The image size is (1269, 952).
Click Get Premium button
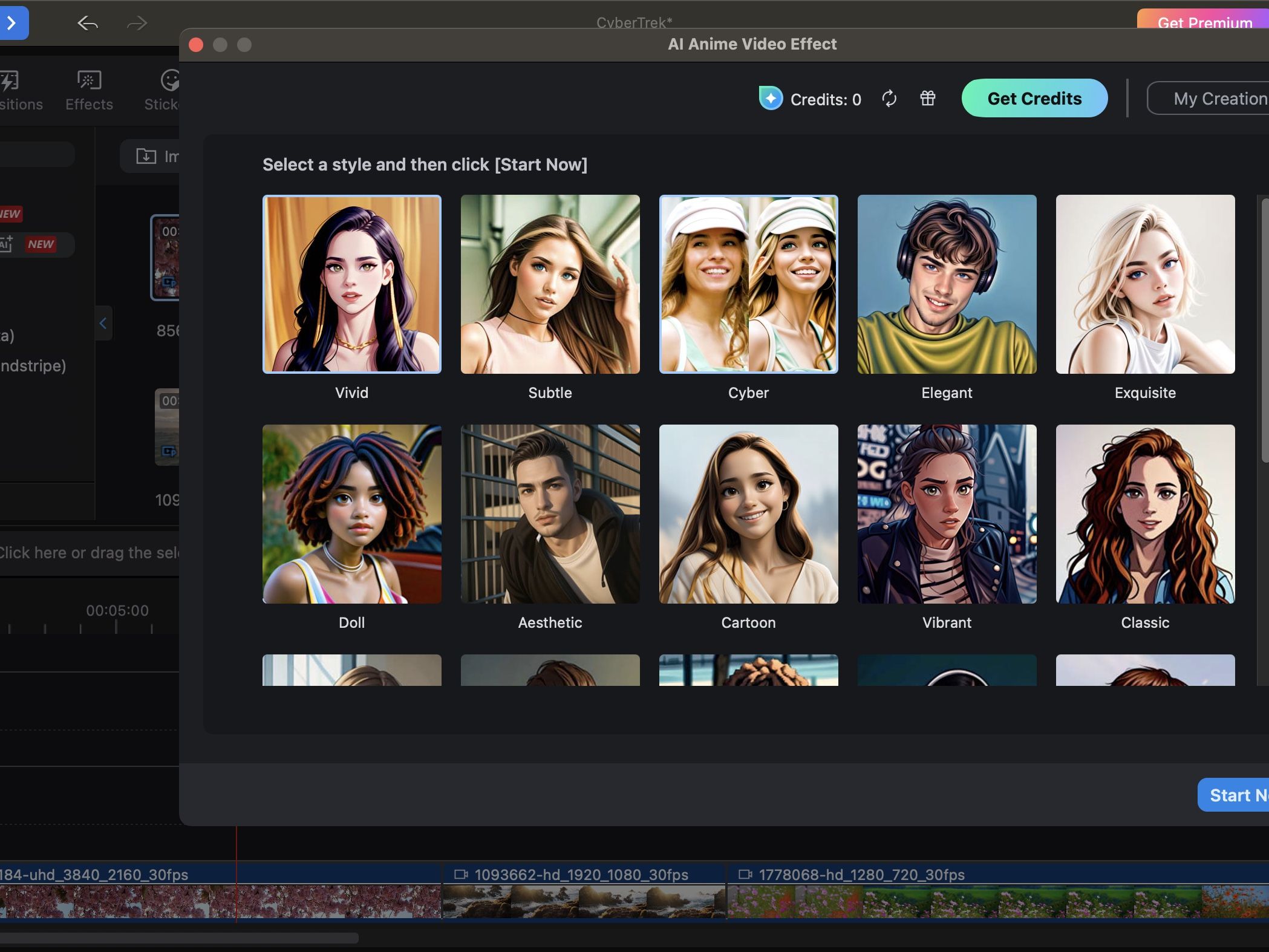(x=1204, y=21)
